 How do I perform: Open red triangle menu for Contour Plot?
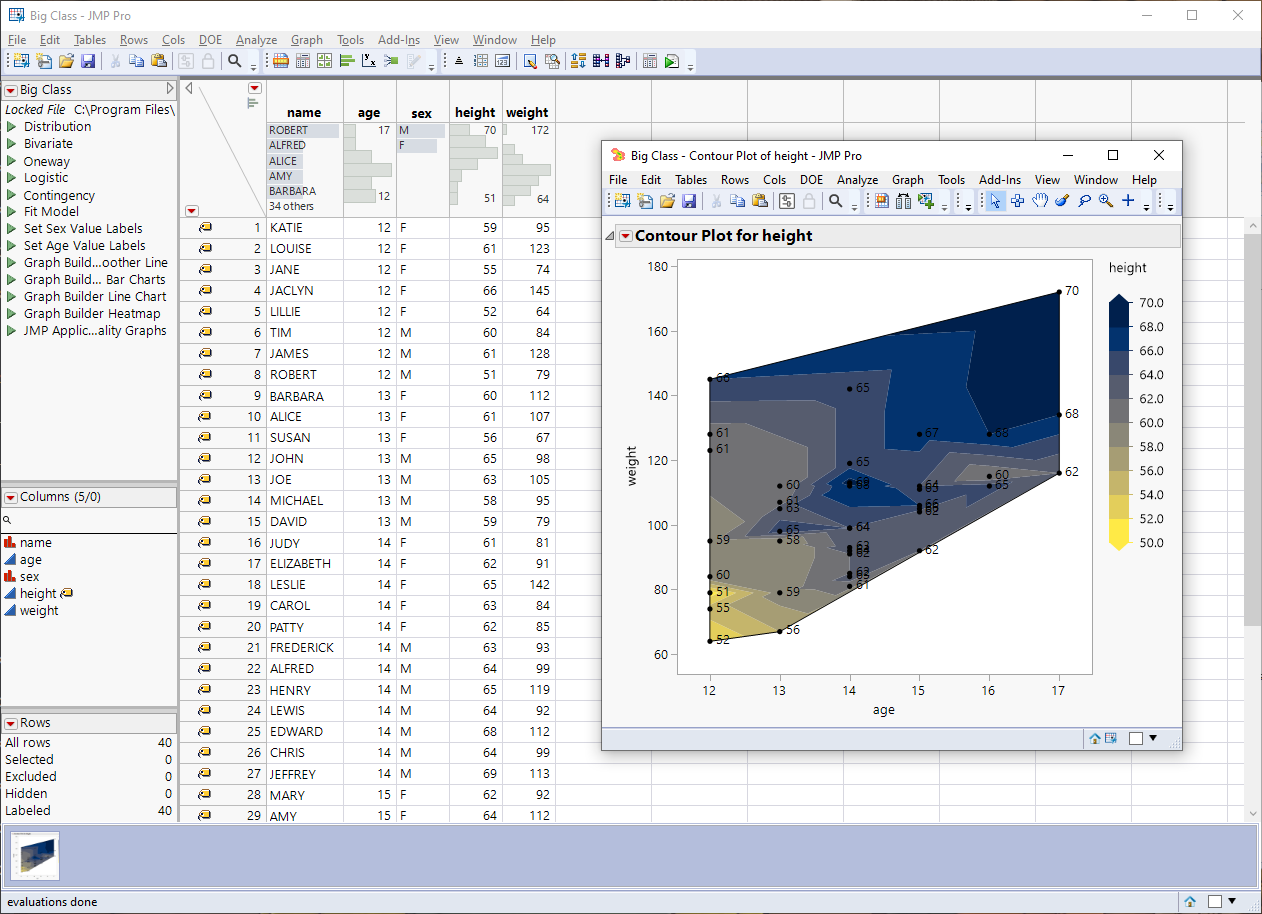[625, 236]
